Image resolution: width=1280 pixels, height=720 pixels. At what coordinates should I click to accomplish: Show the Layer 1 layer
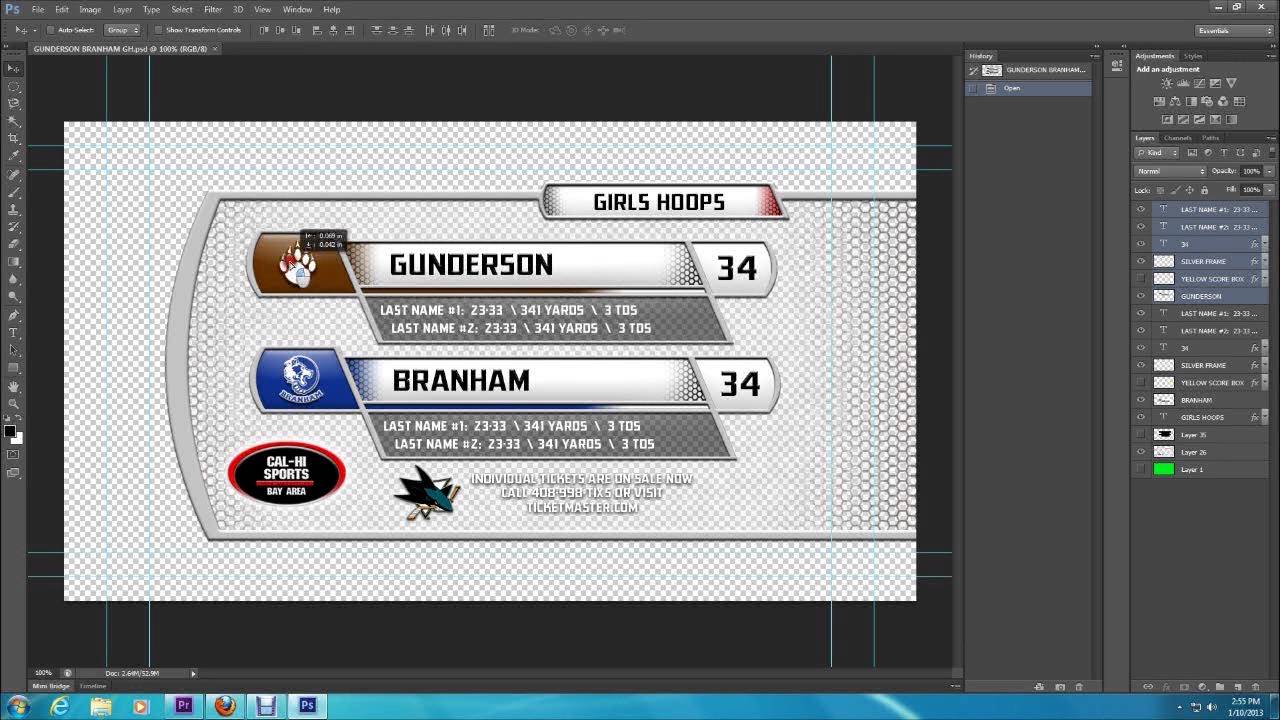pos(1140,469)
